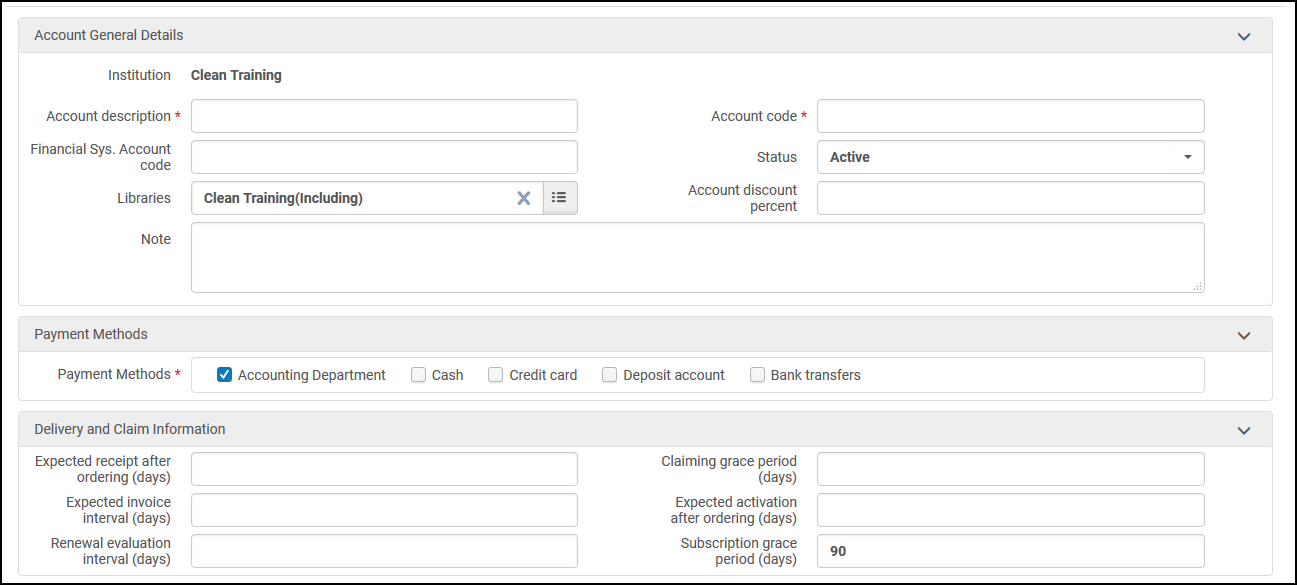Check the Bank transfers option

(x=758, y=375)
